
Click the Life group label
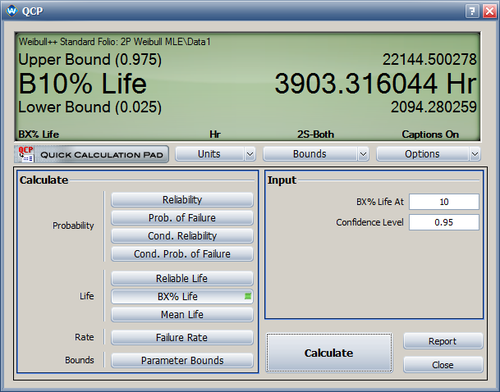(x=87, y=296)
